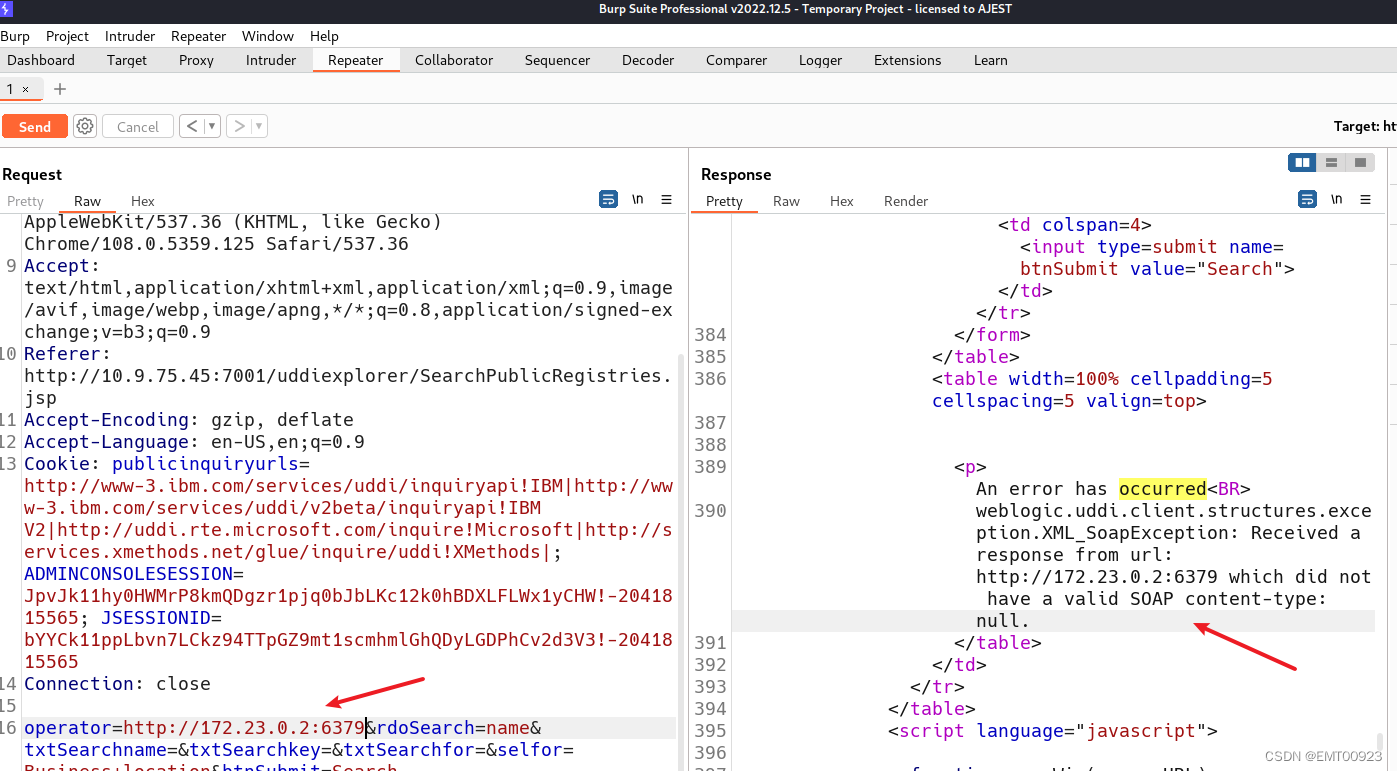This screenshot has height=771, width=1397.
Task: Click the Burp Suite window logo icon
Action: pyautogui.click(x=8, y=9)
